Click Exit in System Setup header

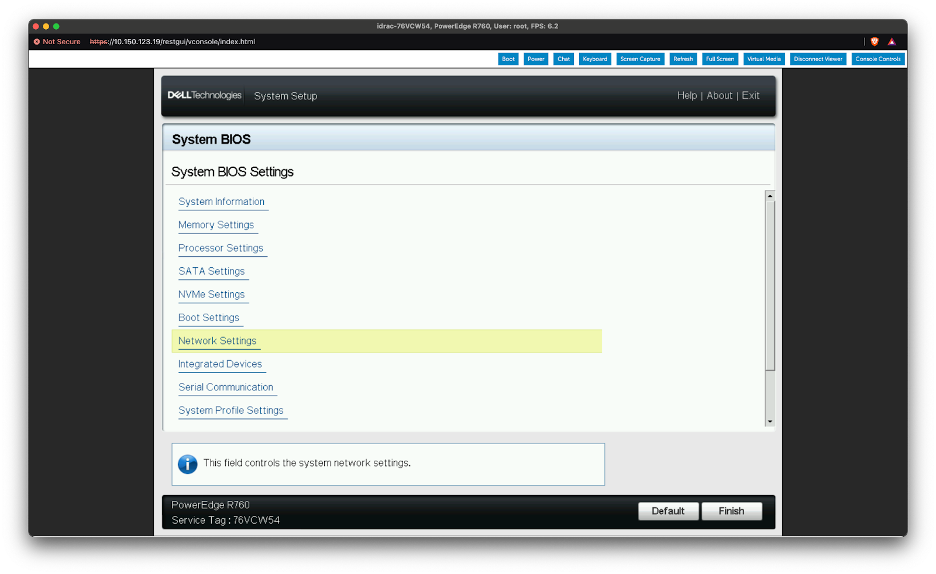pyautogui.click(x=750, y=96)
